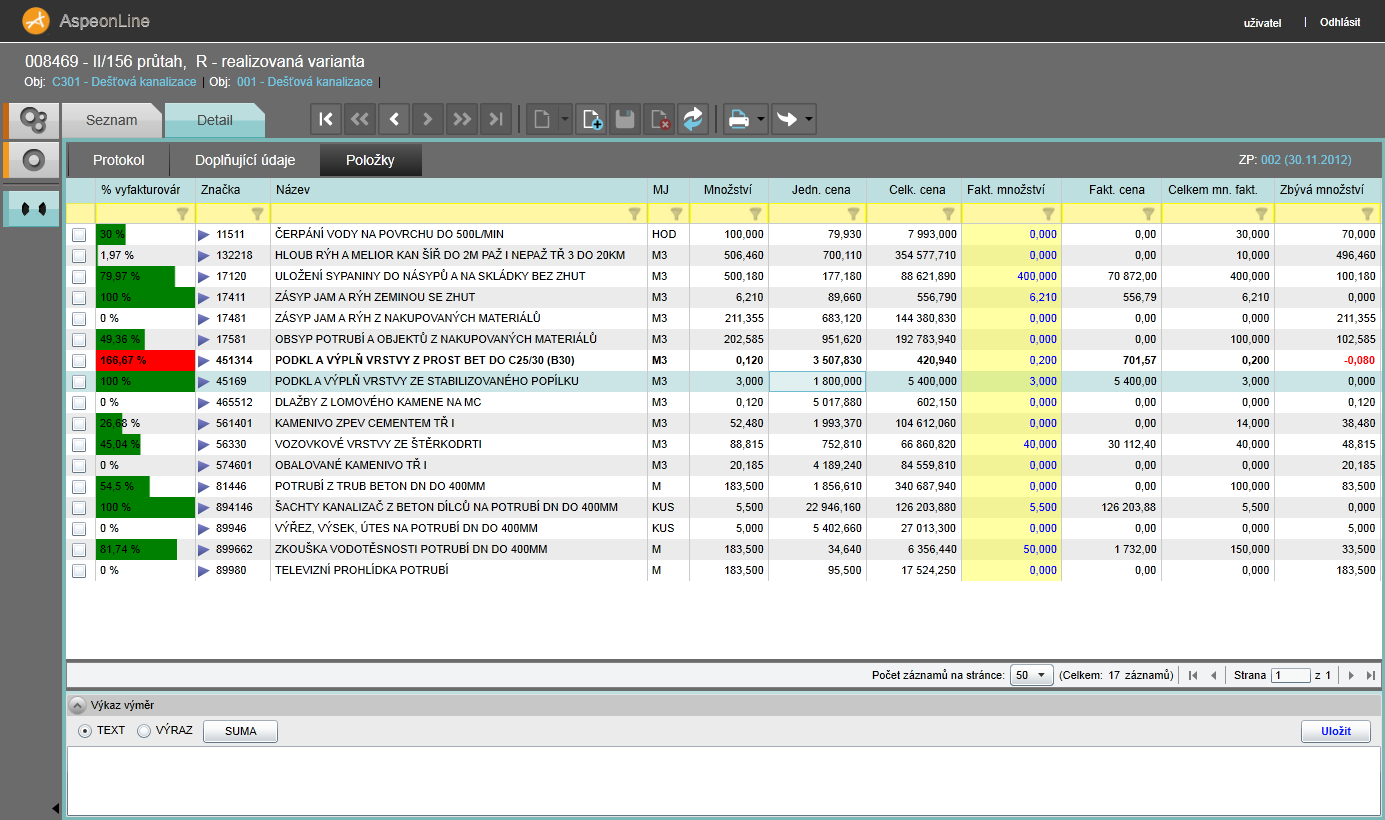
Task: Check the row for item 132218
Action: coord(80,255)
